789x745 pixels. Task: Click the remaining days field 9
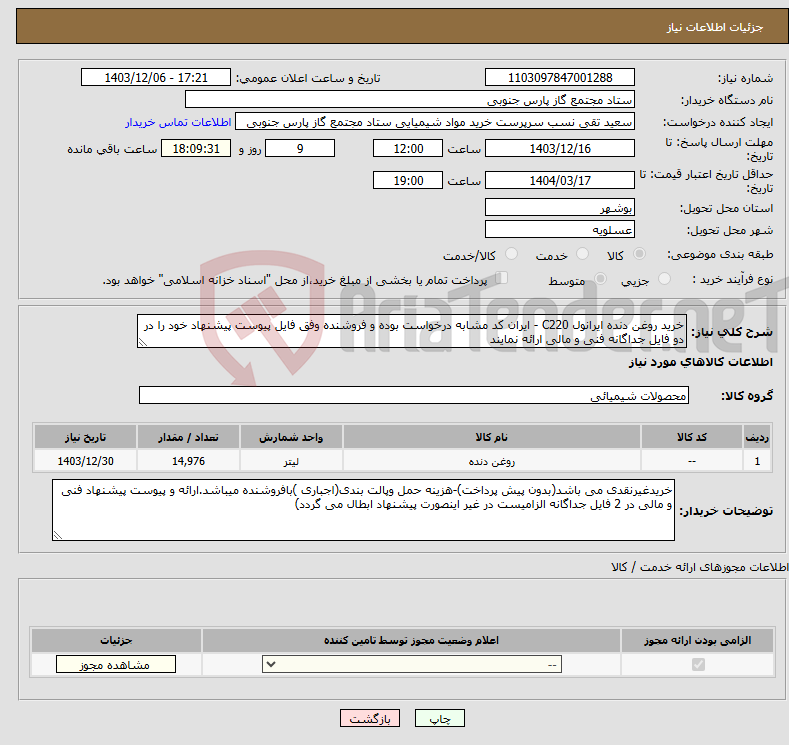pyautogui.click(x=300, y=148)
